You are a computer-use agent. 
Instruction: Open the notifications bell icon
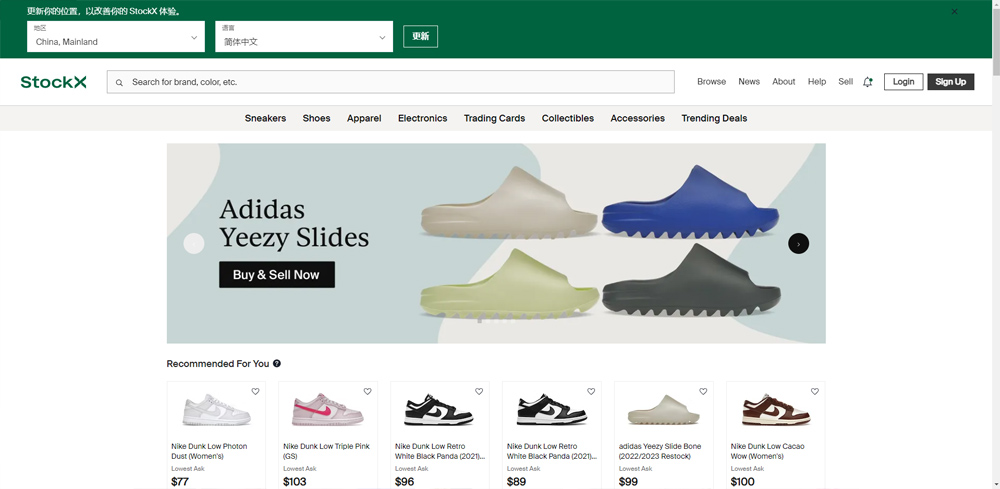(867, 82)
